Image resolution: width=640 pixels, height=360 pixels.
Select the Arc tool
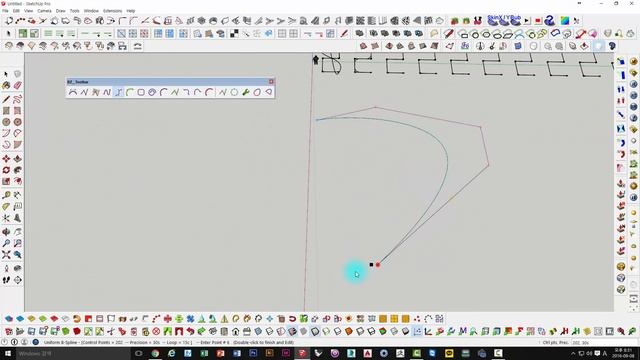point(6,133)
